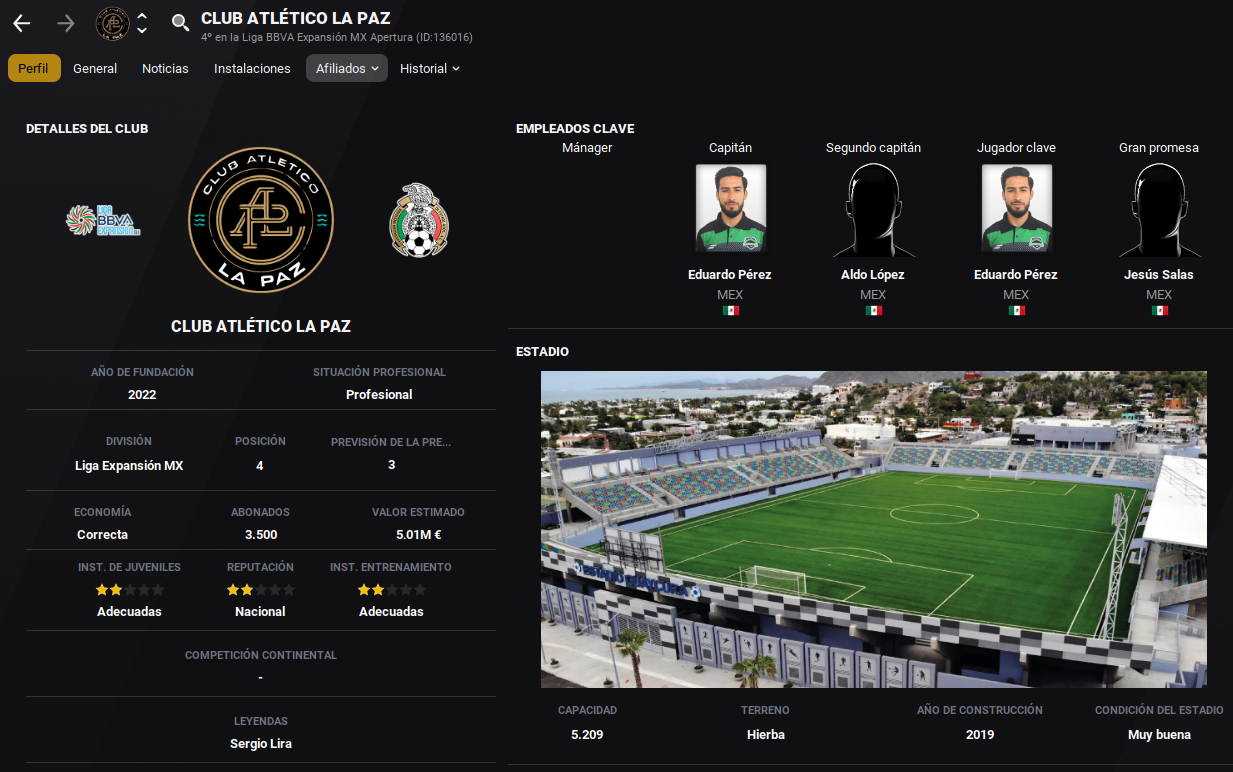Go back with the left arrow
This screenshot has width=1233, height=772.
(22, 23)
